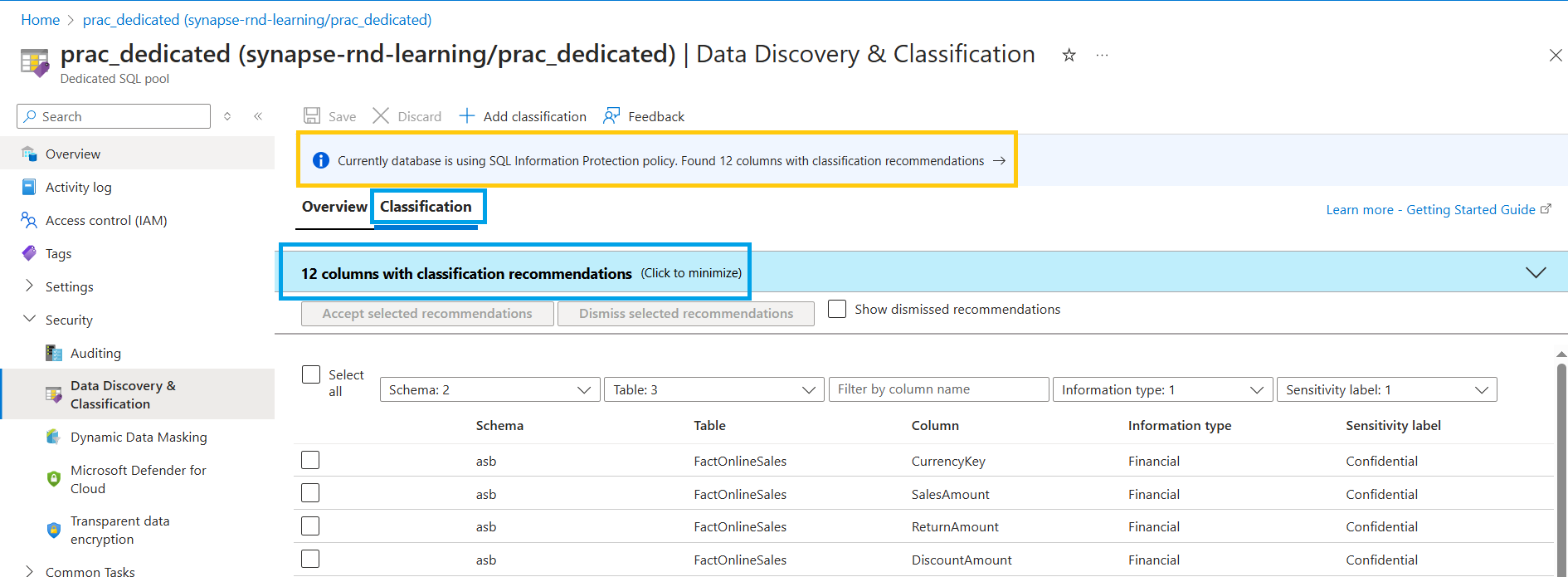Click the Overview icon in the sidebar
The height and width of the screenshot is (577, 1568).
(x=29, y=154)
